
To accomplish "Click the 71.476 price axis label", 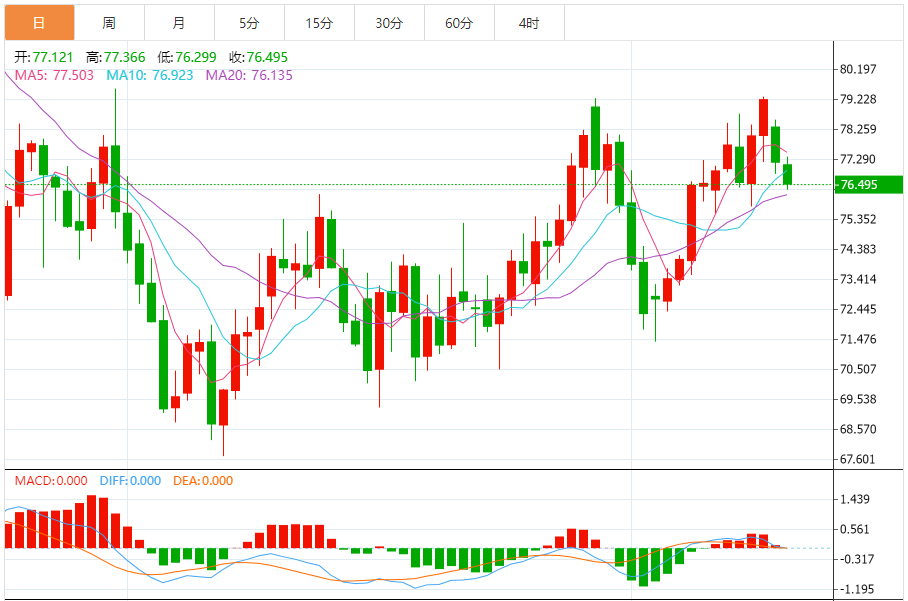I will [858, 339].
